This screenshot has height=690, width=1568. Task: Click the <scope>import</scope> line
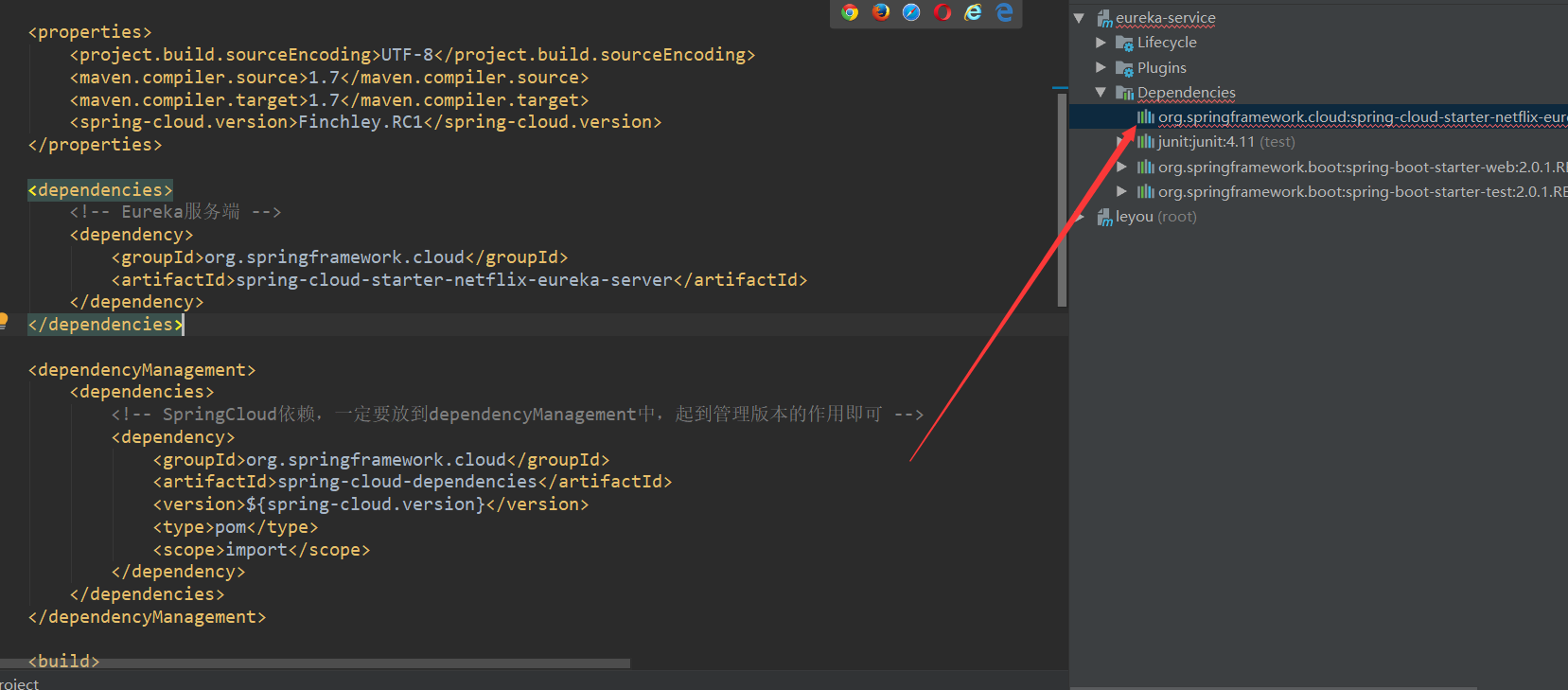tap(261, 550)
